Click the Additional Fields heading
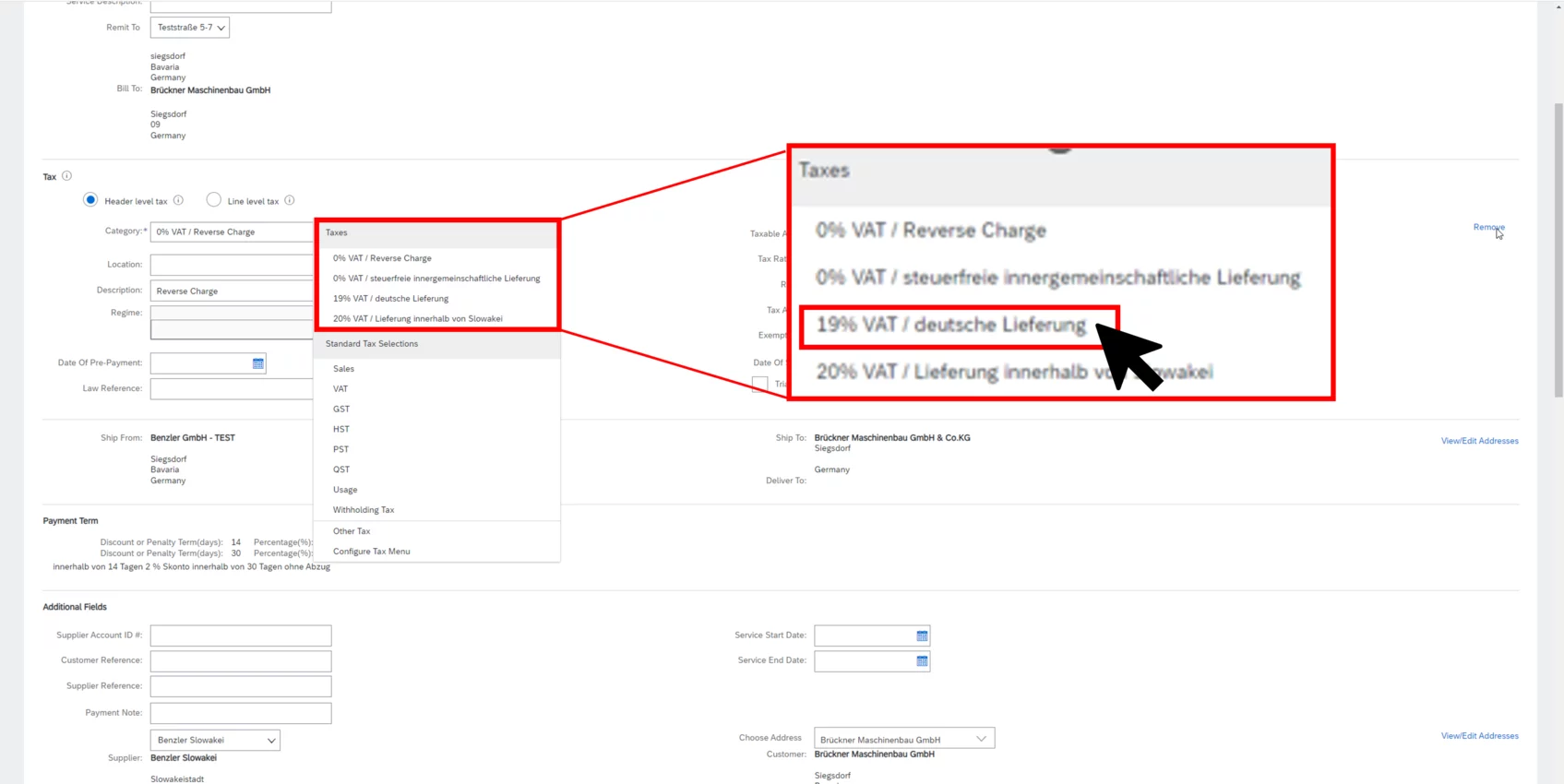Screen dimensions: 1564x784 tap(75, 607)
